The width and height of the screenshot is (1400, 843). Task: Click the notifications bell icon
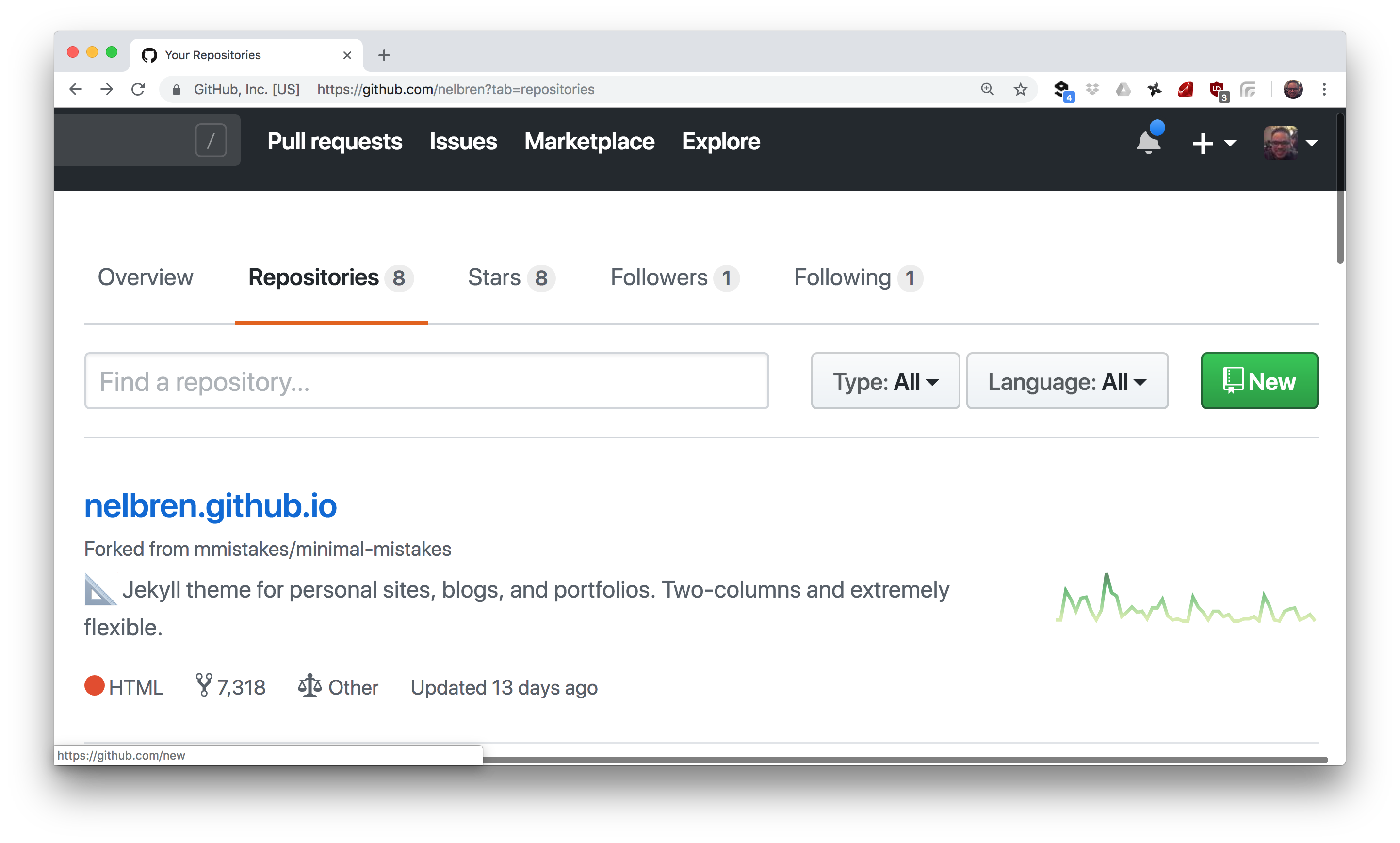tap(1148, 142)
